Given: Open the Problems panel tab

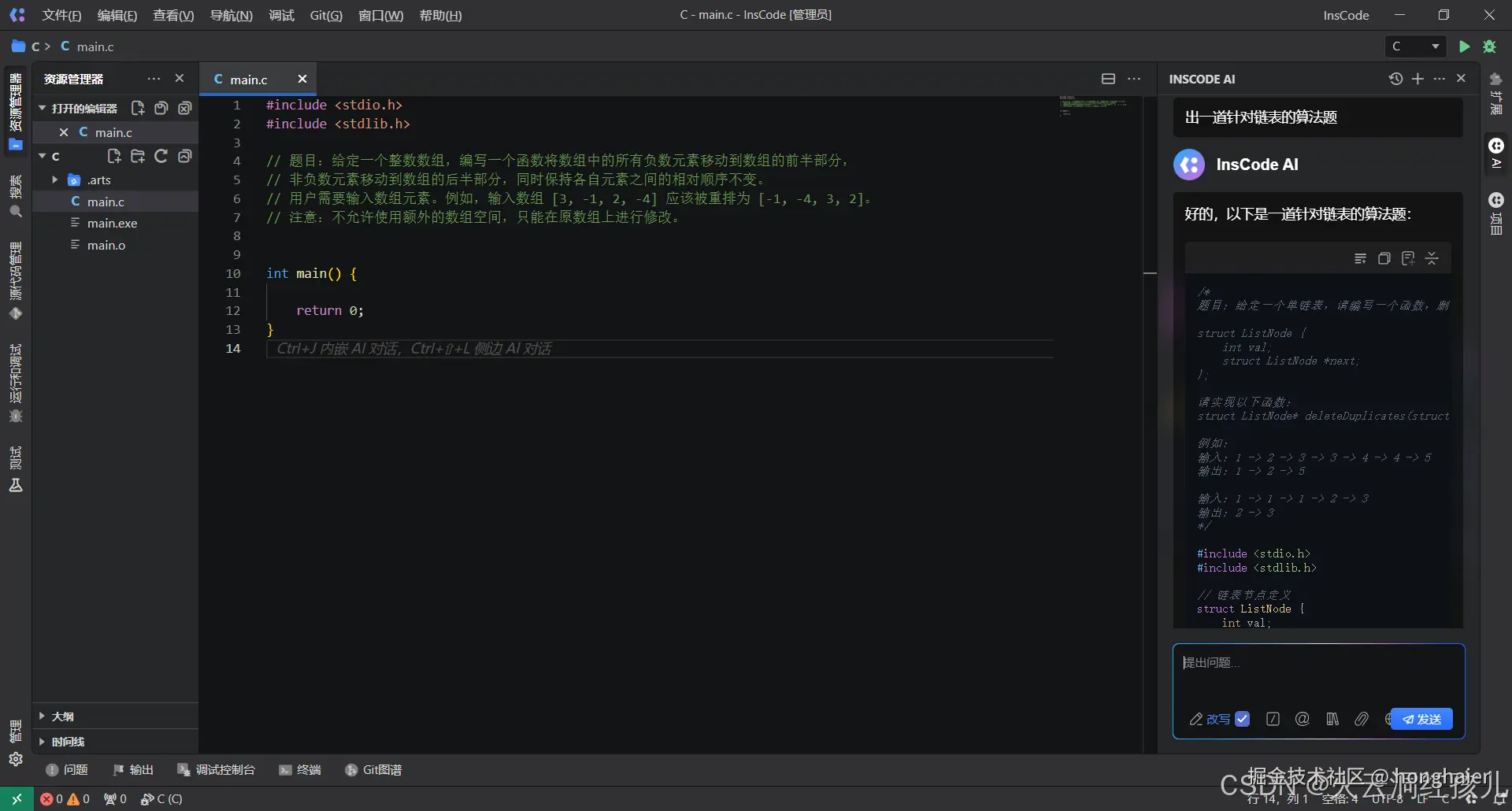Looking at the screenshot, I should pos(67,770).
